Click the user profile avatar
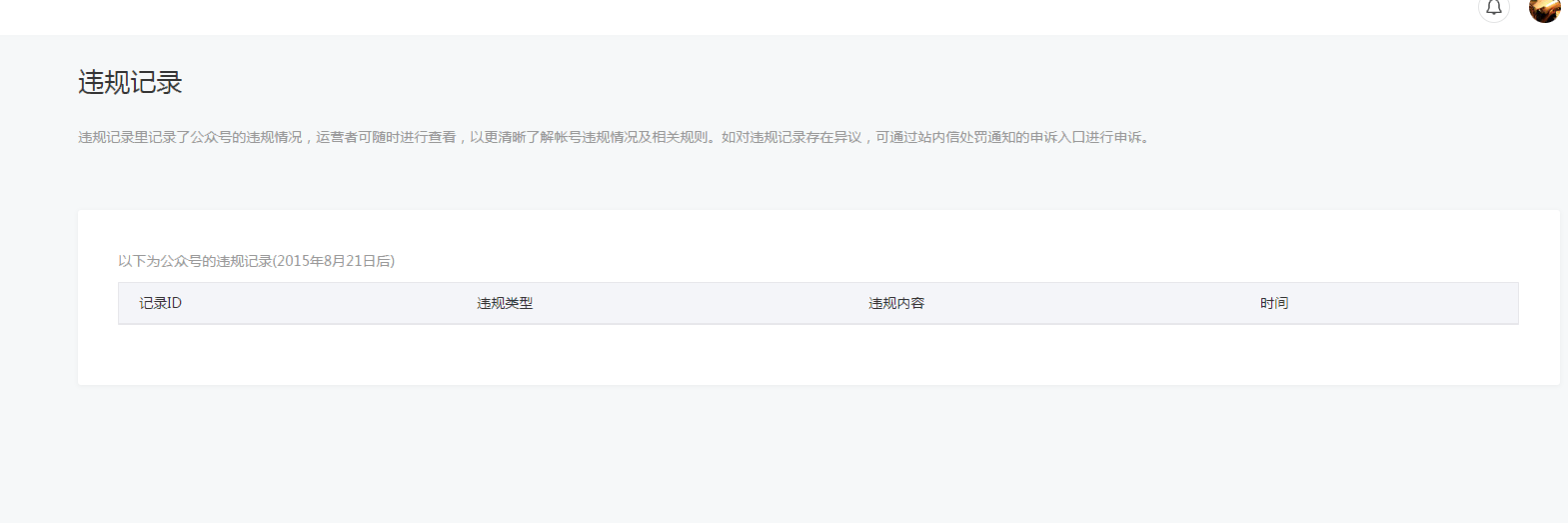1568x523 pixels. (x=1544, y=9)
